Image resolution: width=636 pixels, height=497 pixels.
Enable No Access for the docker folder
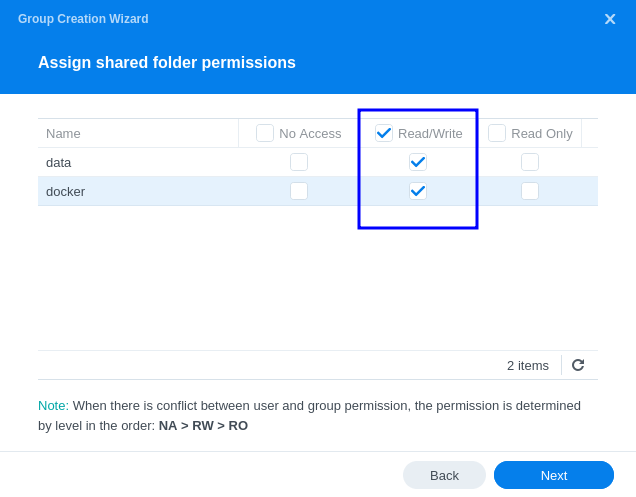click(x=299, y=191)
